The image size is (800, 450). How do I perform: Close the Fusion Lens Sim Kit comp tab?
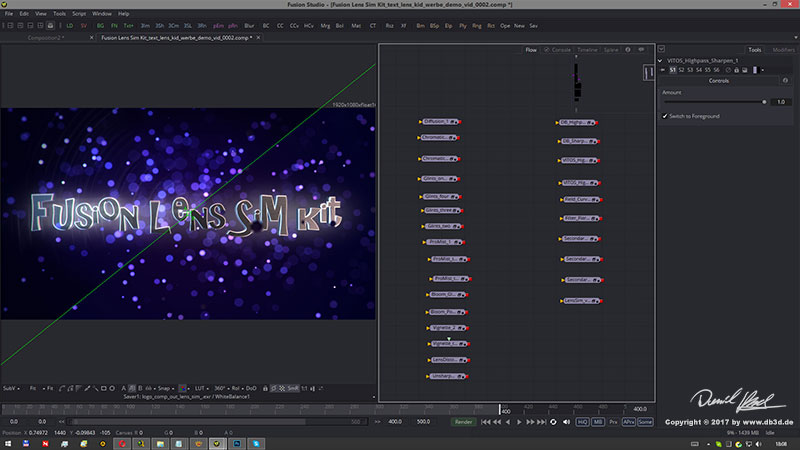tap(258, 38)
